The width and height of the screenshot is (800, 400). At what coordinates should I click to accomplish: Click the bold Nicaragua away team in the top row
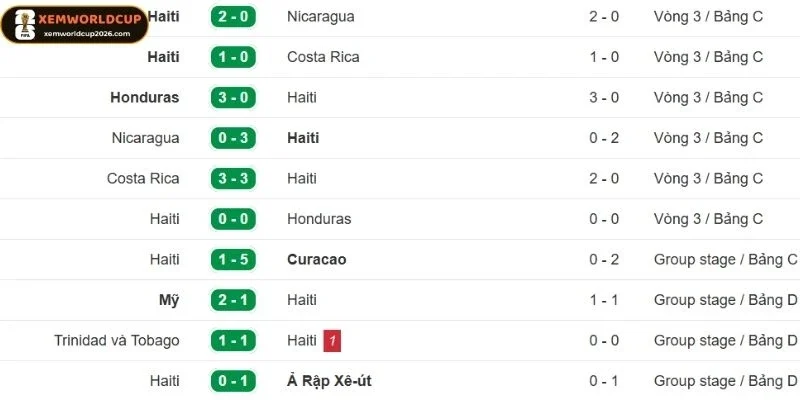click(320, 16)
